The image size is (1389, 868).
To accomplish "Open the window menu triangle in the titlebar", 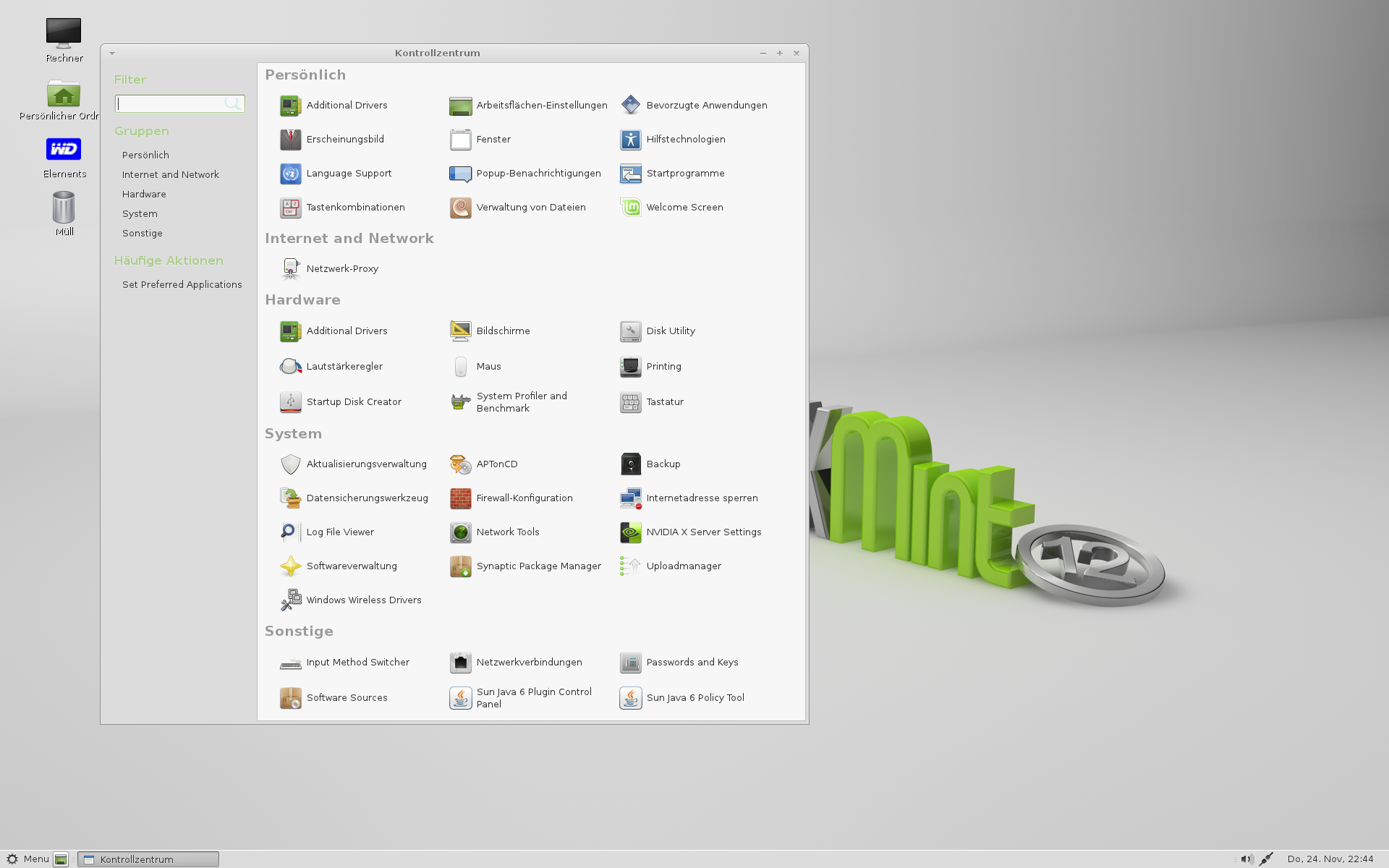I will [x=111, y=53].
